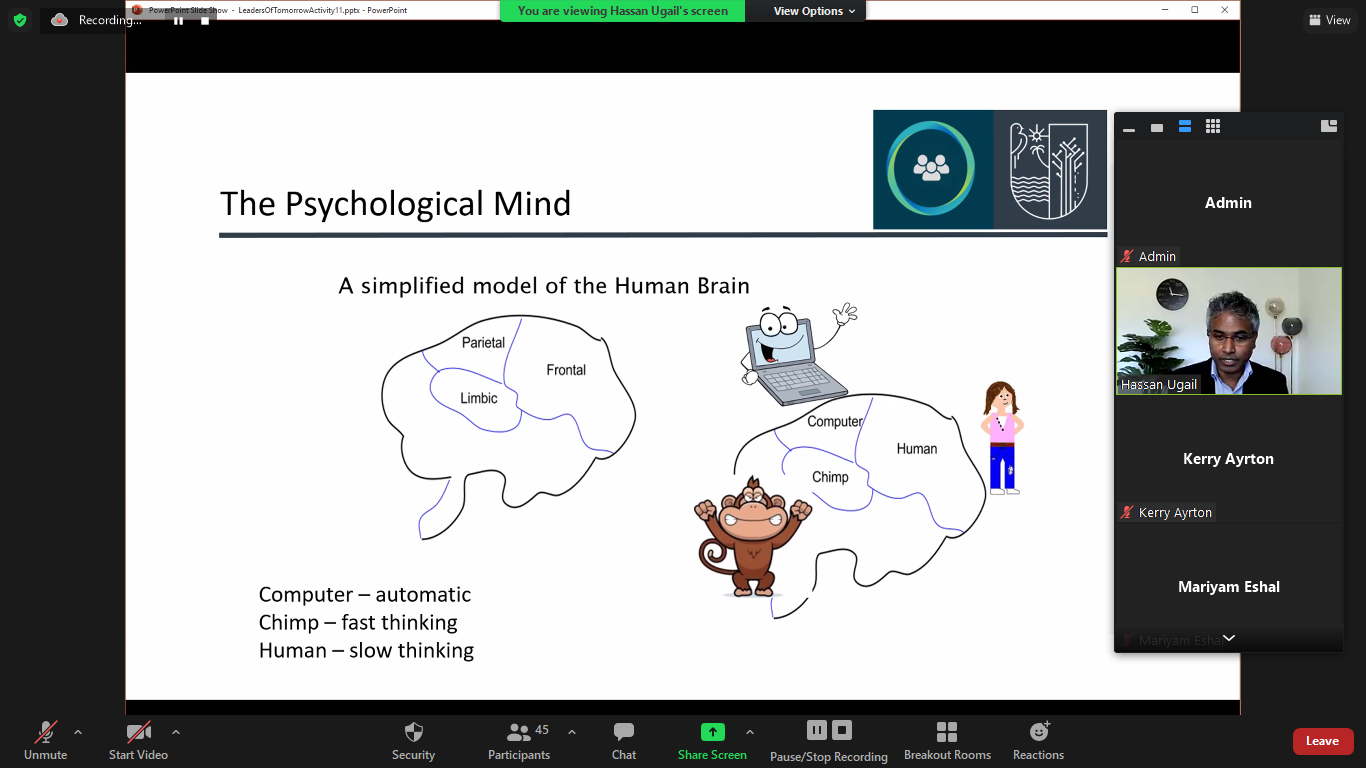This screenshot has height=768, width=1366.
Task: Click the 'Parietal' brain label
Action: [483, 342]
